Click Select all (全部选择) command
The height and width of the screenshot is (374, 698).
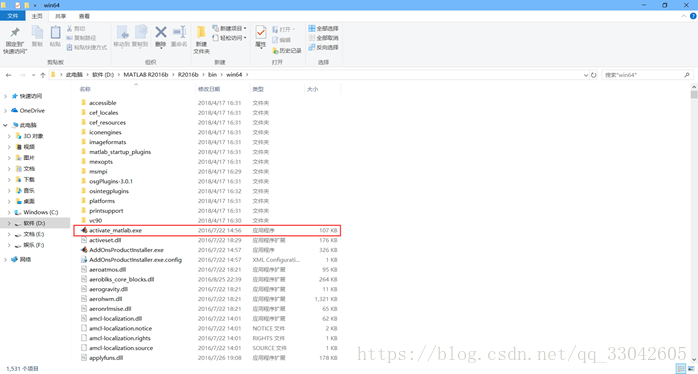coord(324,28)
